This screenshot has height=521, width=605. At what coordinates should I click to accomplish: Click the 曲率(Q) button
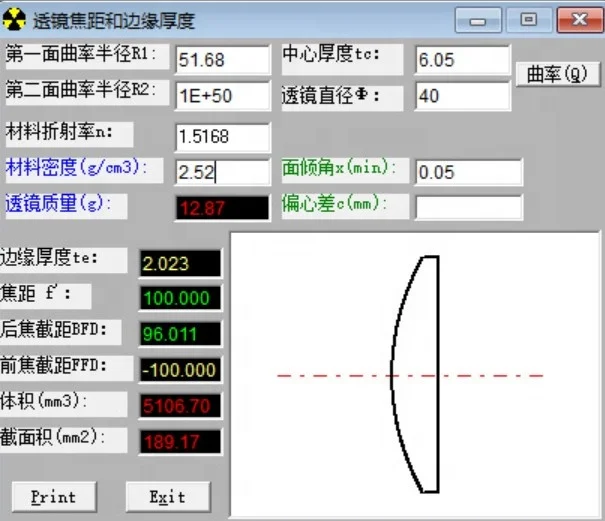tap(558, 74)
